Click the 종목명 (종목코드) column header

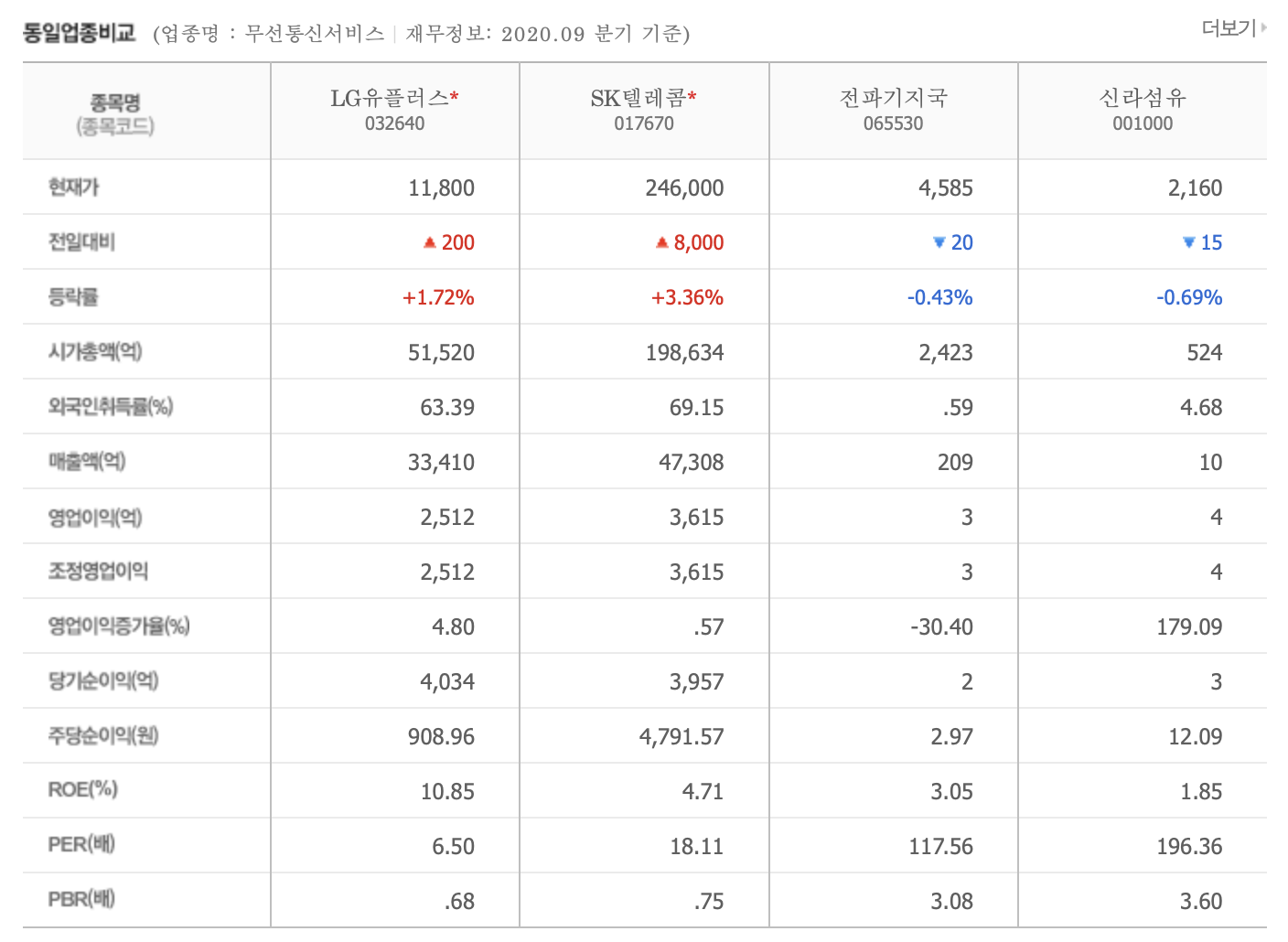[x=115, y=113]
